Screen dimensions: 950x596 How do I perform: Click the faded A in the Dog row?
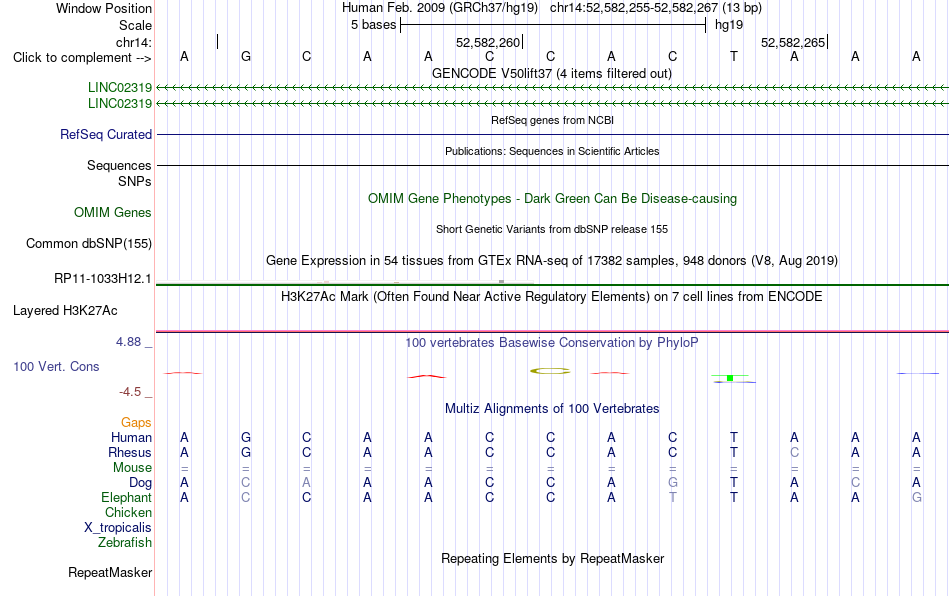point(307,483)
